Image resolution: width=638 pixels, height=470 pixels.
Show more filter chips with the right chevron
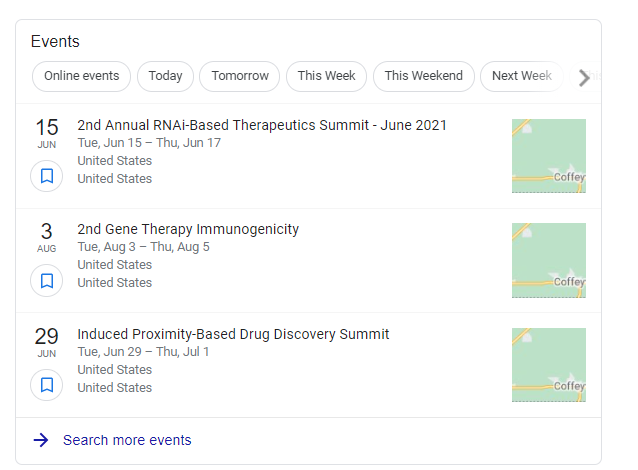click(584, 77)
